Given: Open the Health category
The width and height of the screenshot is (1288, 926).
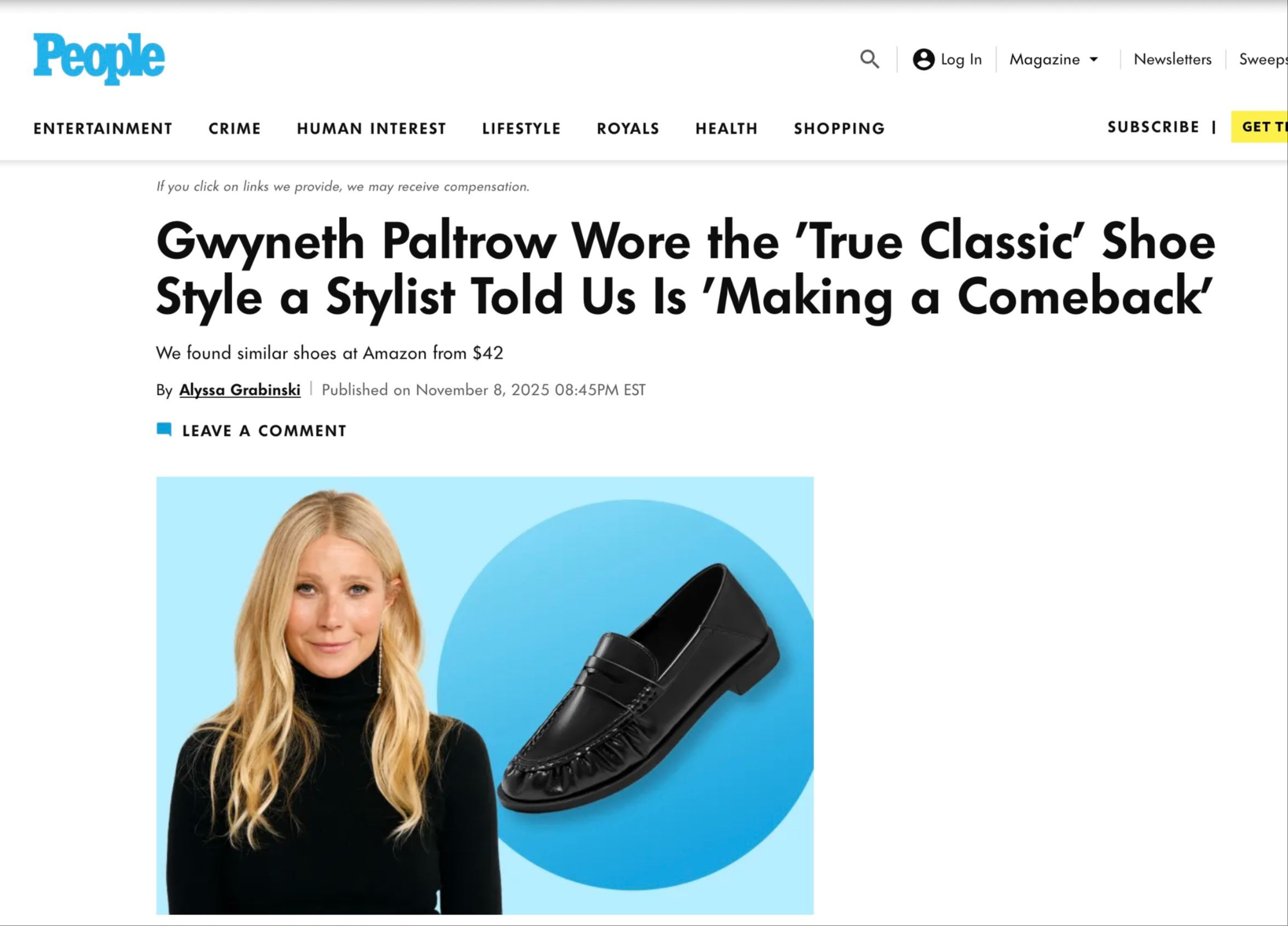Looking at the screenshot, I should pyautogui.click(x=726, y=129).
